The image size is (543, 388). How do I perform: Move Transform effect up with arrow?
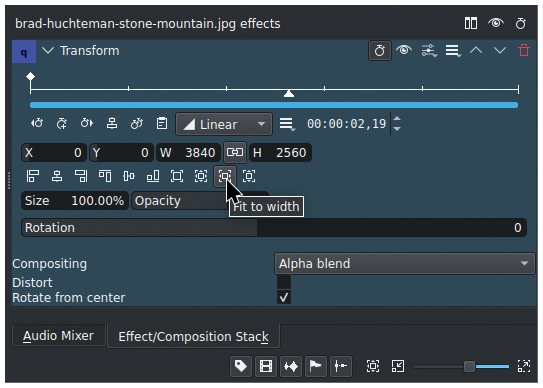click(x=476, y=51)
